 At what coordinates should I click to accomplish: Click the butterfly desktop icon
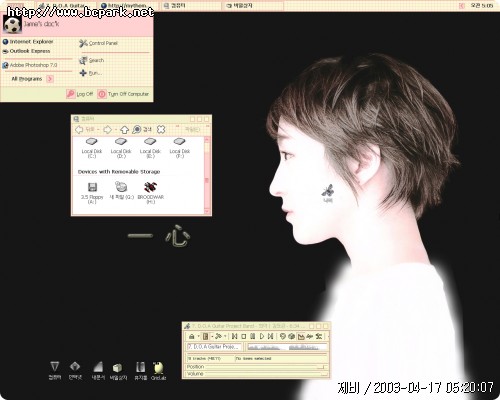[x=328, y=193]
